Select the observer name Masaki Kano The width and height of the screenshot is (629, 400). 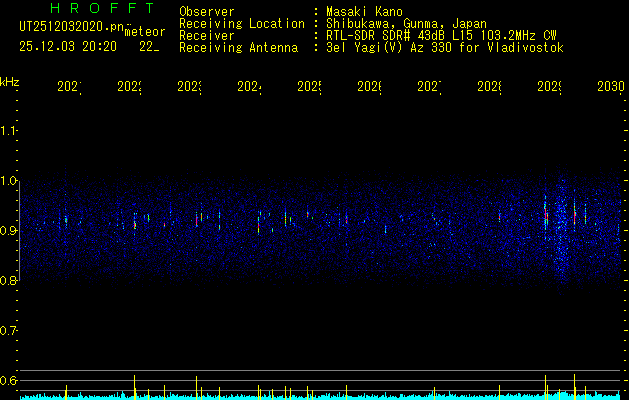364,12
